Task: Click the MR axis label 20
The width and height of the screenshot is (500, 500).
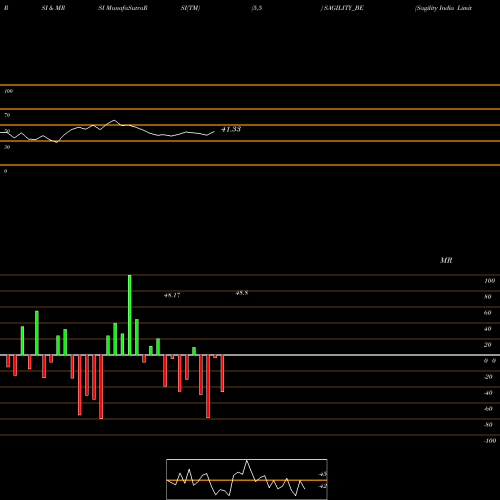Action: coord(488,345)
